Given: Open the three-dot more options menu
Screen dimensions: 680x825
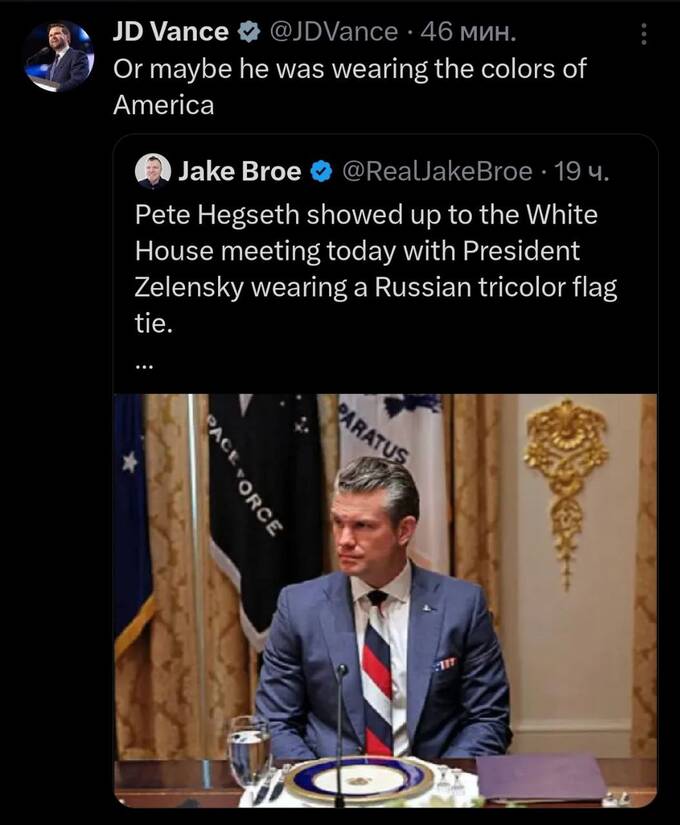Looking at the screenshot, I should (644, 34).
